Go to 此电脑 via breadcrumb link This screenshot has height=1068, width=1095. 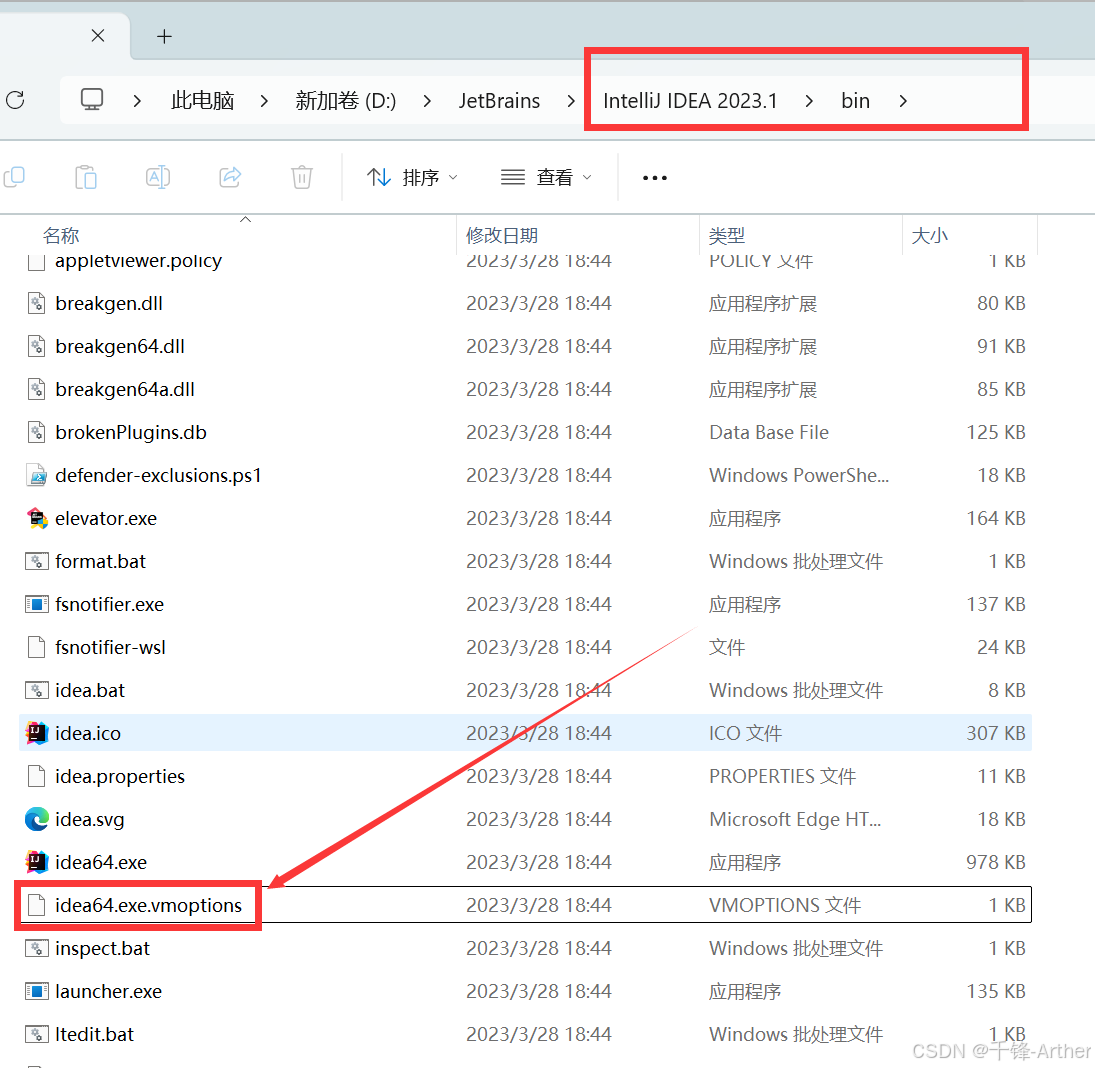click(202, 100)
